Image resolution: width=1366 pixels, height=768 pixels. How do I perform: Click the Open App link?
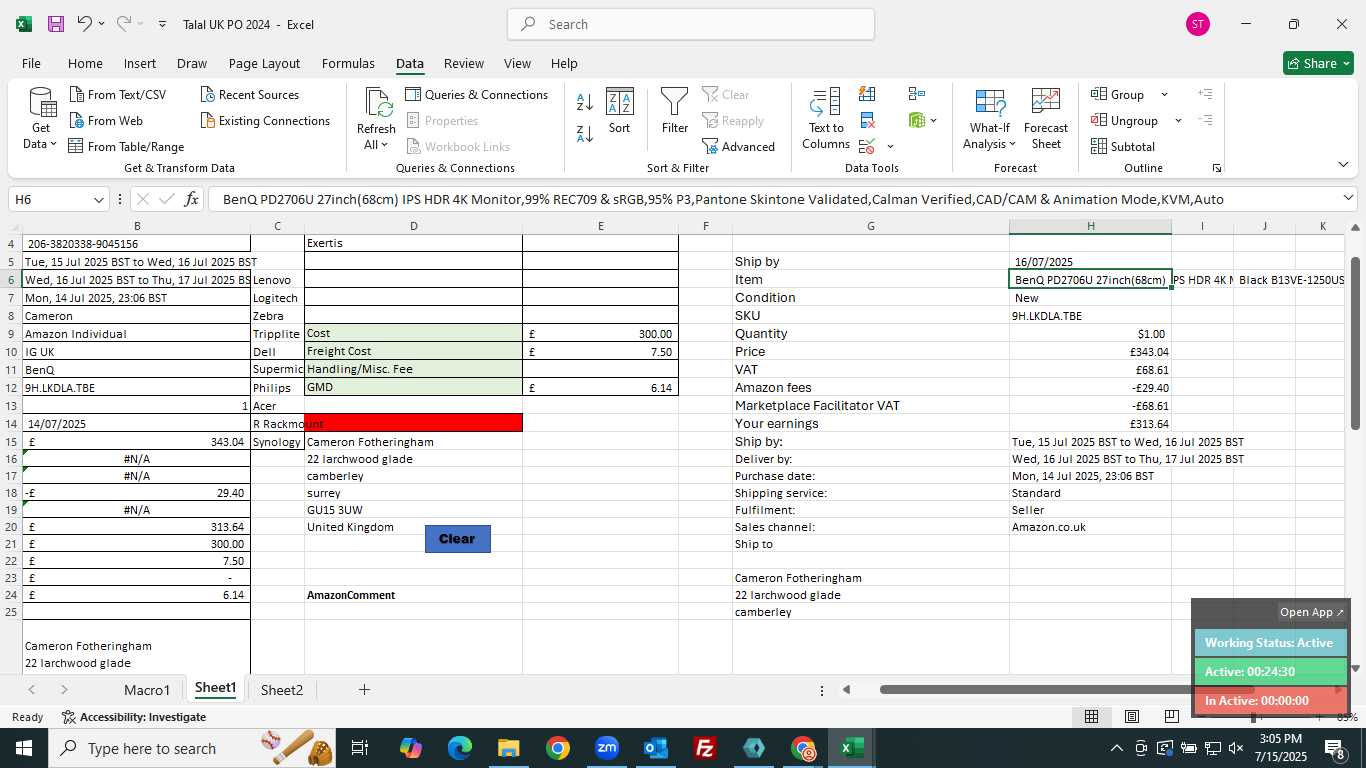point(1311,612)
